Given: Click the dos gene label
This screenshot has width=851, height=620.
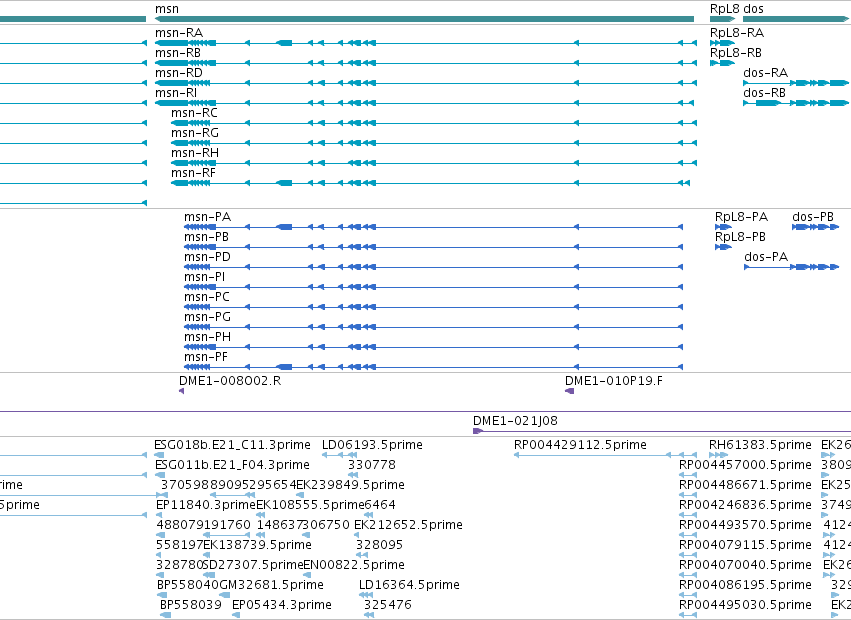Looking at the screenshot, I should pos(753,9).
